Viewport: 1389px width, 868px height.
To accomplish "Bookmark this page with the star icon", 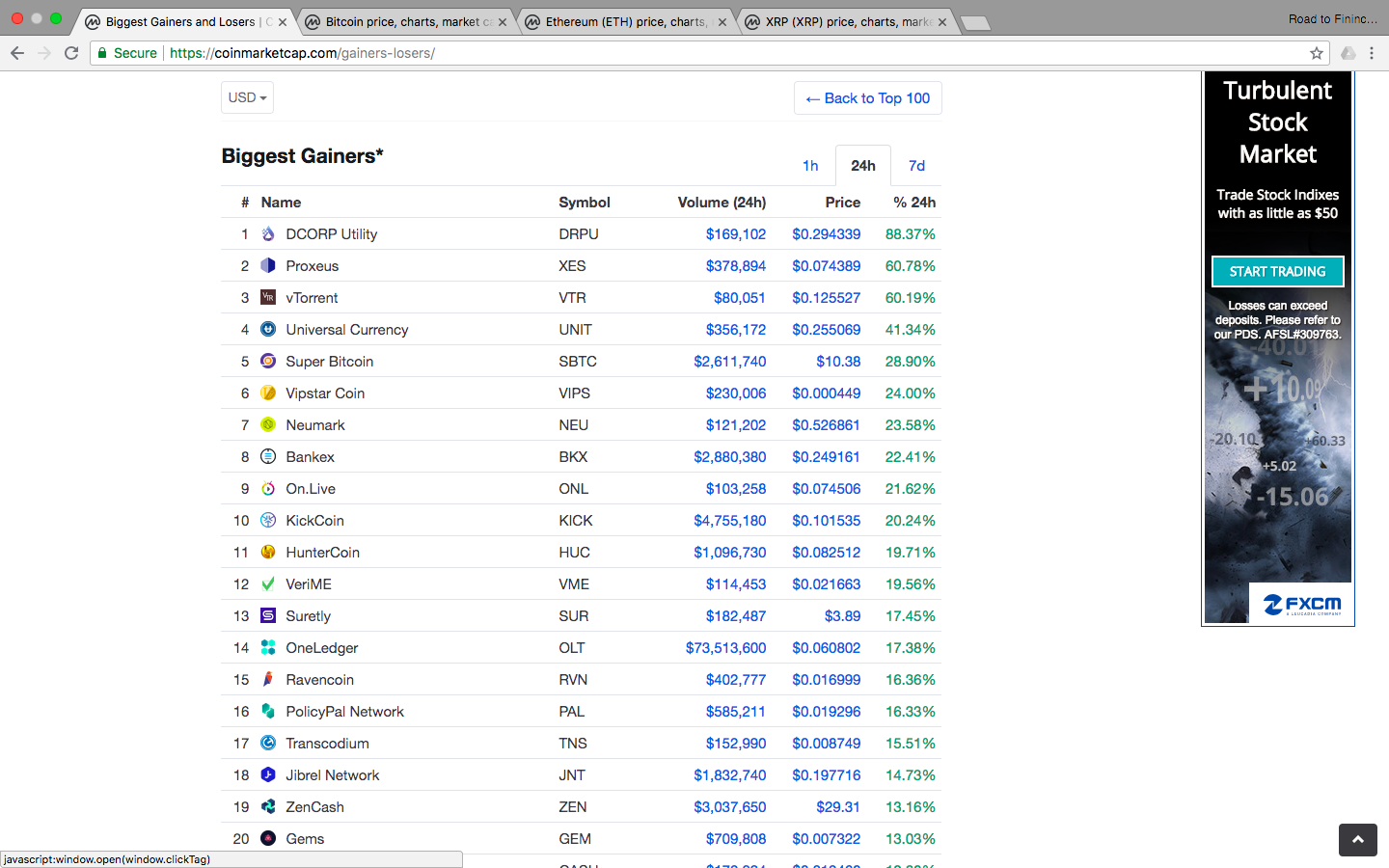I will [x=1317, y=53].
